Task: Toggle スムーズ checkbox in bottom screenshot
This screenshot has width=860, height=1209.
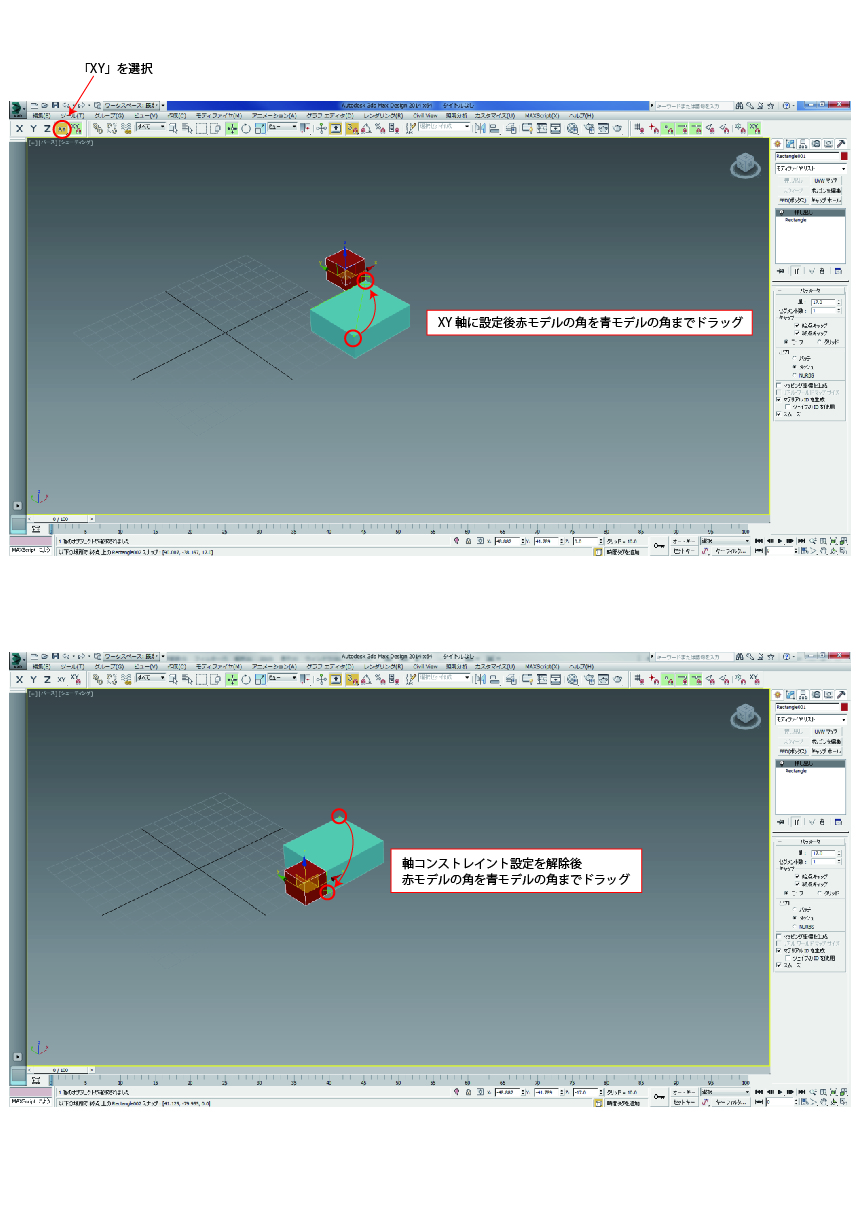Action: (x=779, y=966)
